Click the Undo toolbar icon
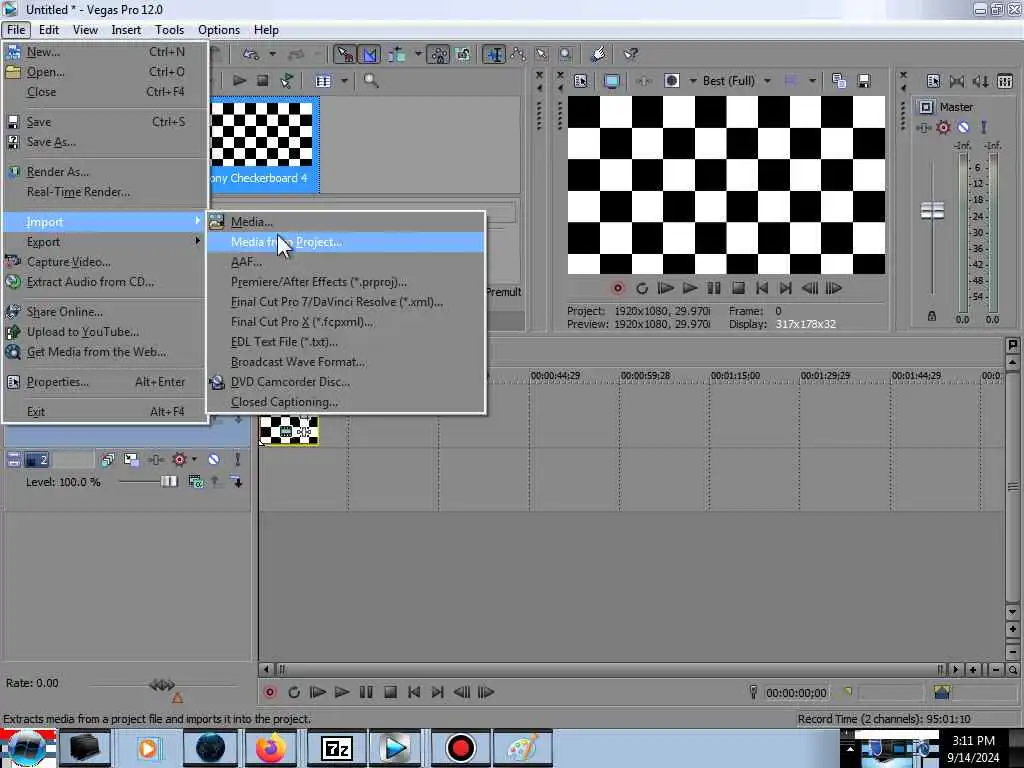Viewport: 1024px width, 768px height. [251, 55]
